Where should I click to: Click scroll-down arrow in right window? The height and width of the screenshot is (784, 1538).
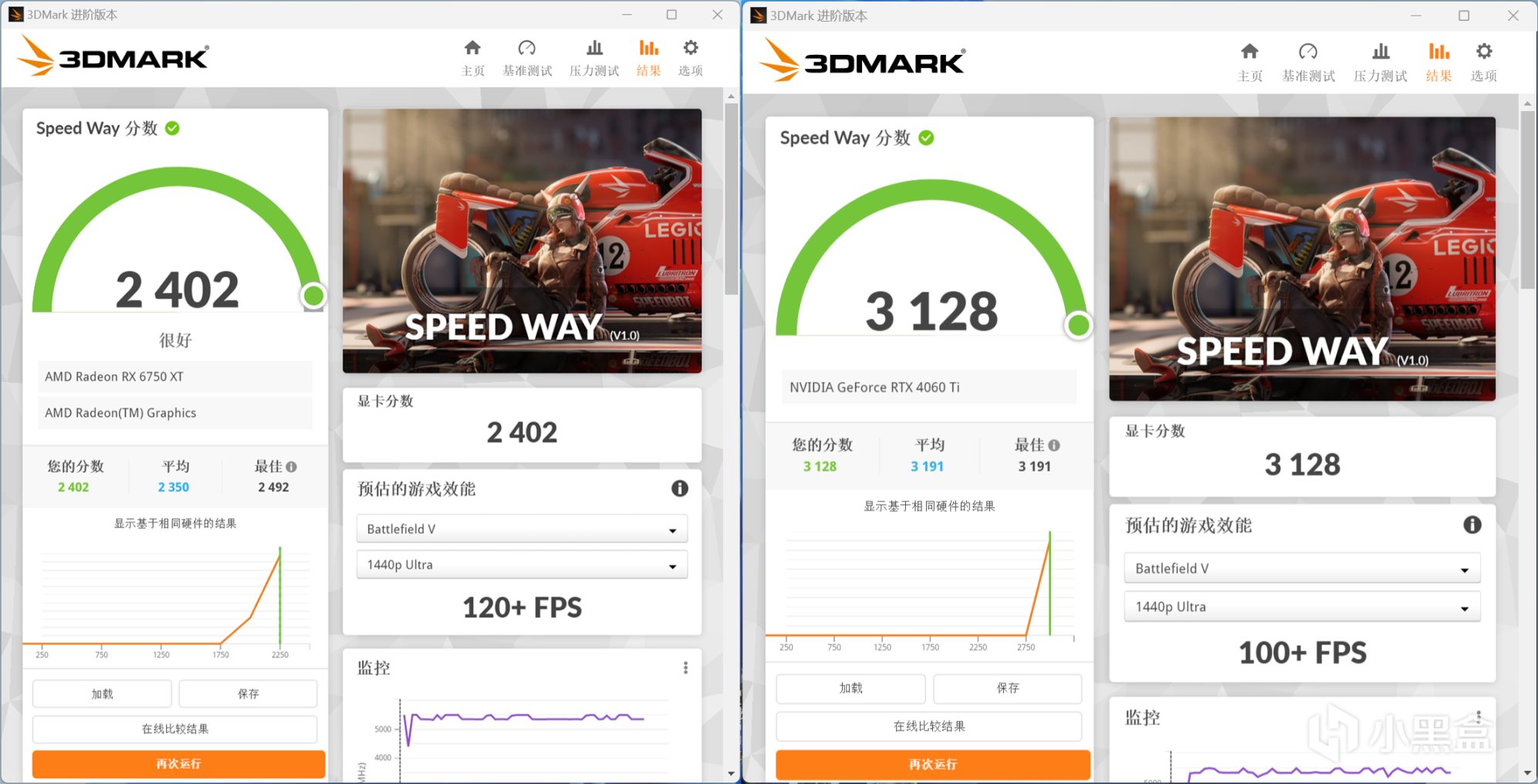click(x=1527, y=773)
